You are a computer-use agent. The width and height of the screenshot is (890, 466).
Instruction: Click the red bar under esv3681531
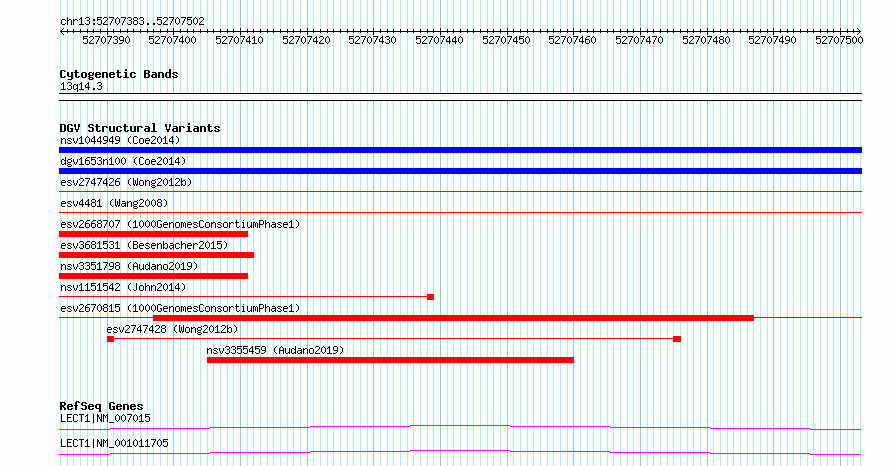(x=156, y=255)
